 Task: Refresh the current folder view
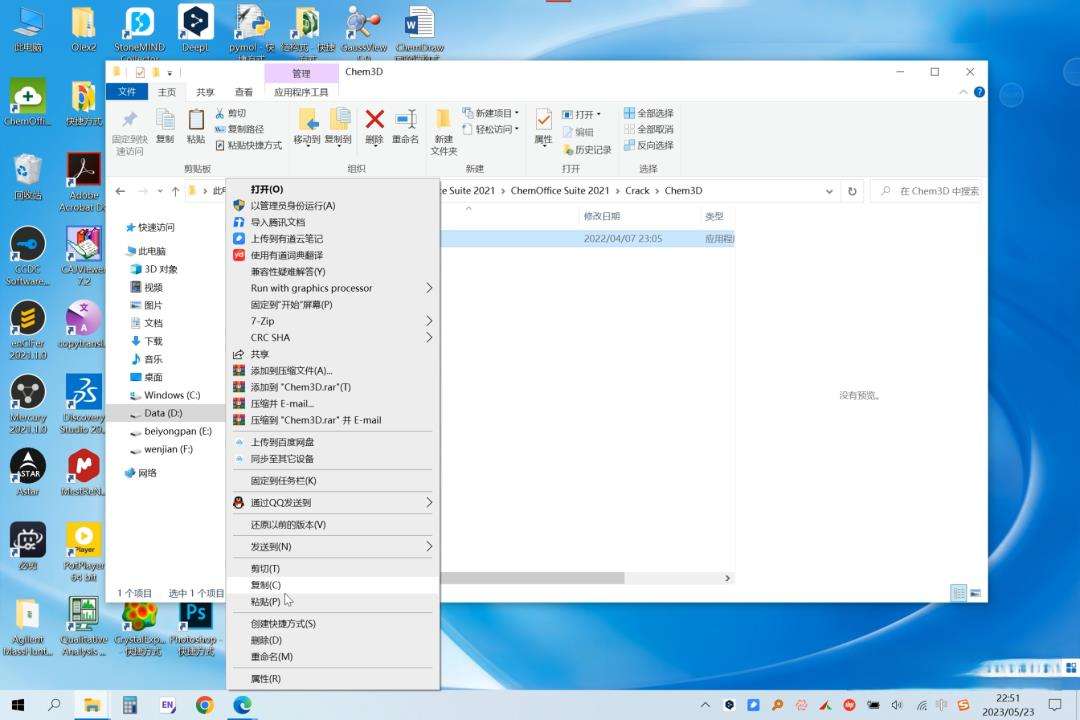(852, 191)
